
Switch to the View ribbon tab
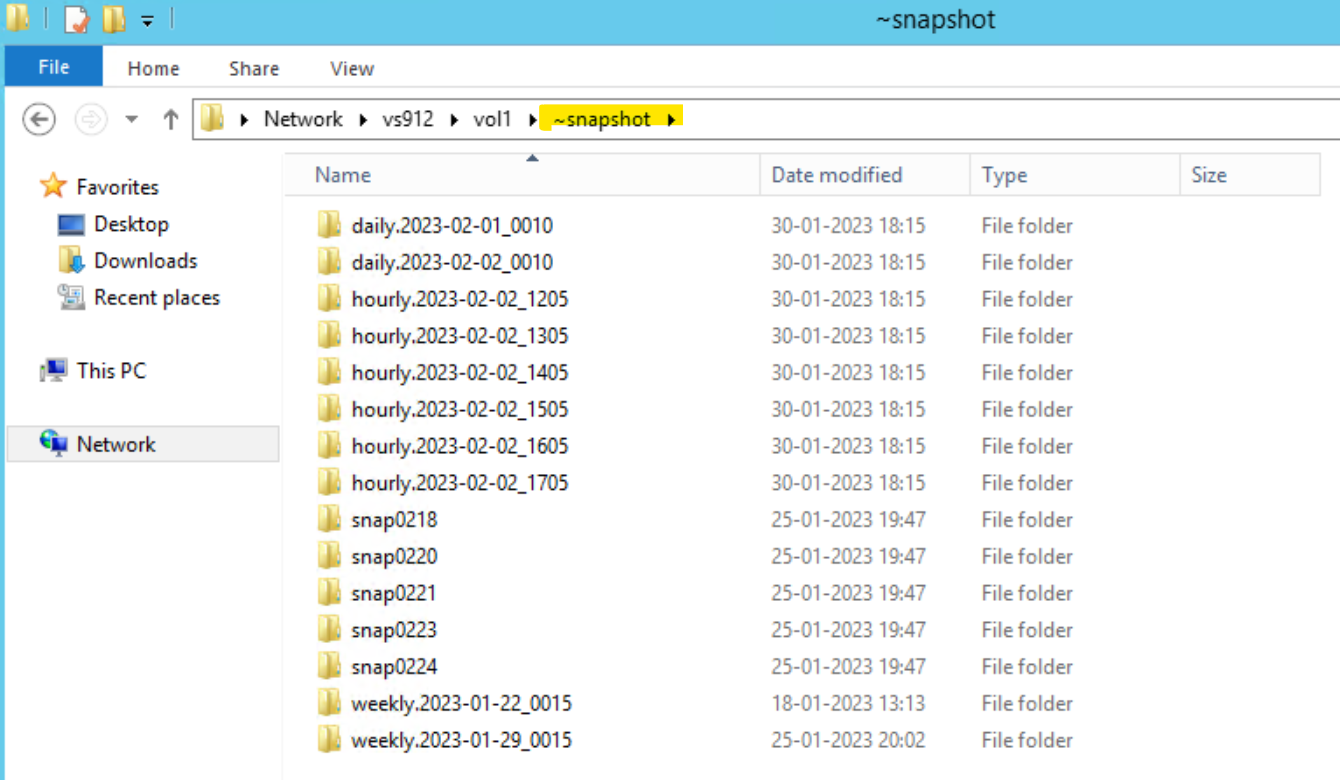[x=352, y=68]
